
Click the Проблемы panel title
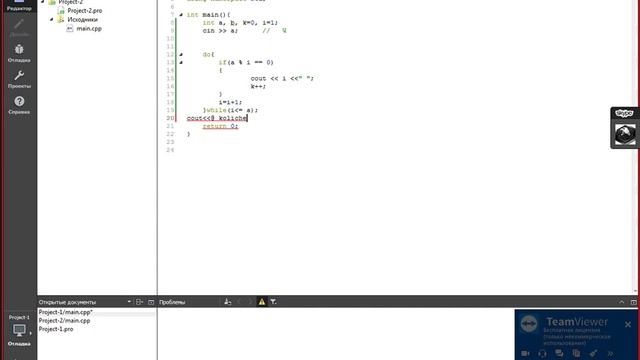pyautogui.click(x=172, y=302)
